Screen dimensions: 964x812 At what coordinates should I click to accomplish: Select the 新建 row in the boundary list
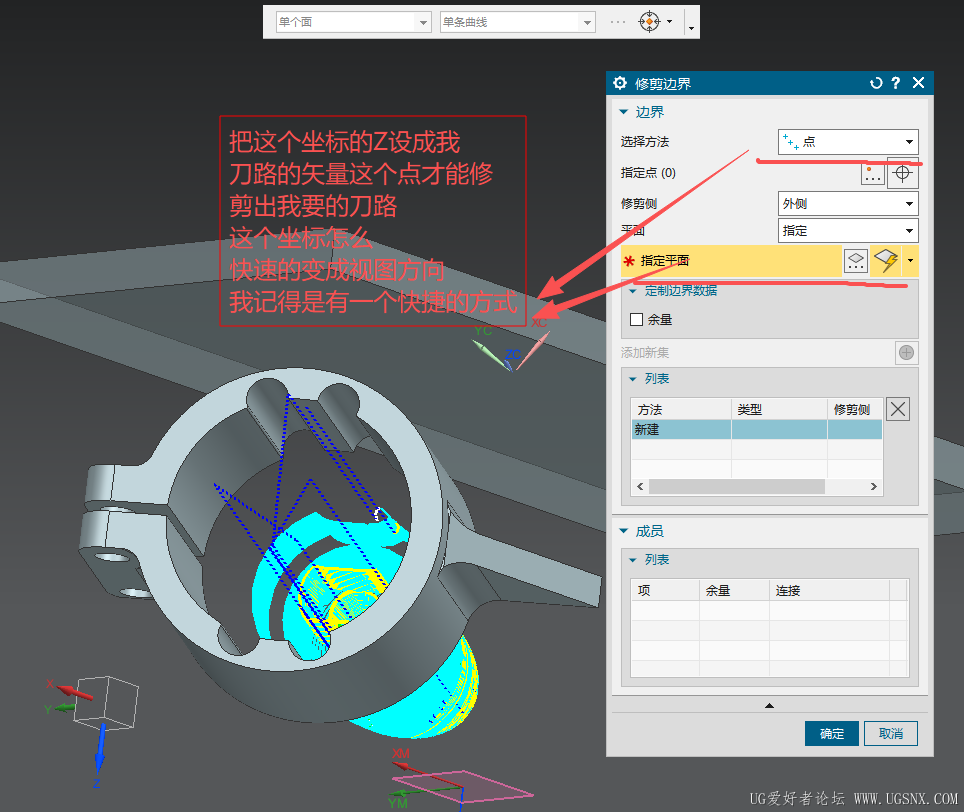680,428
